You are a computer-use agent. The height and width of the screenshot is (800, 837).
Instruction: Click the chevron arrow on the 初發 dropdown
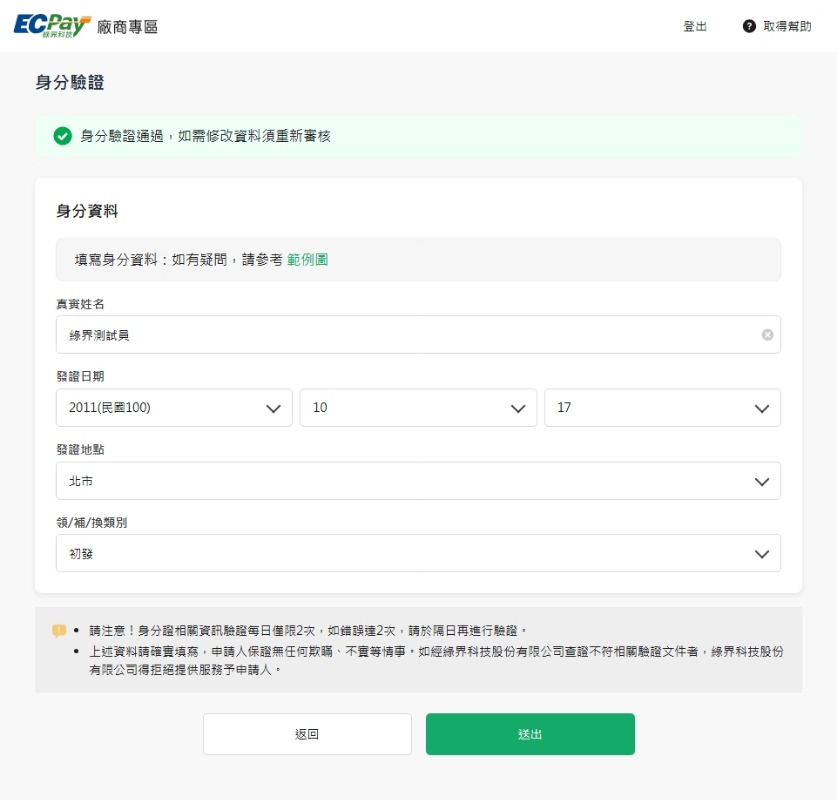coord(761,553)
